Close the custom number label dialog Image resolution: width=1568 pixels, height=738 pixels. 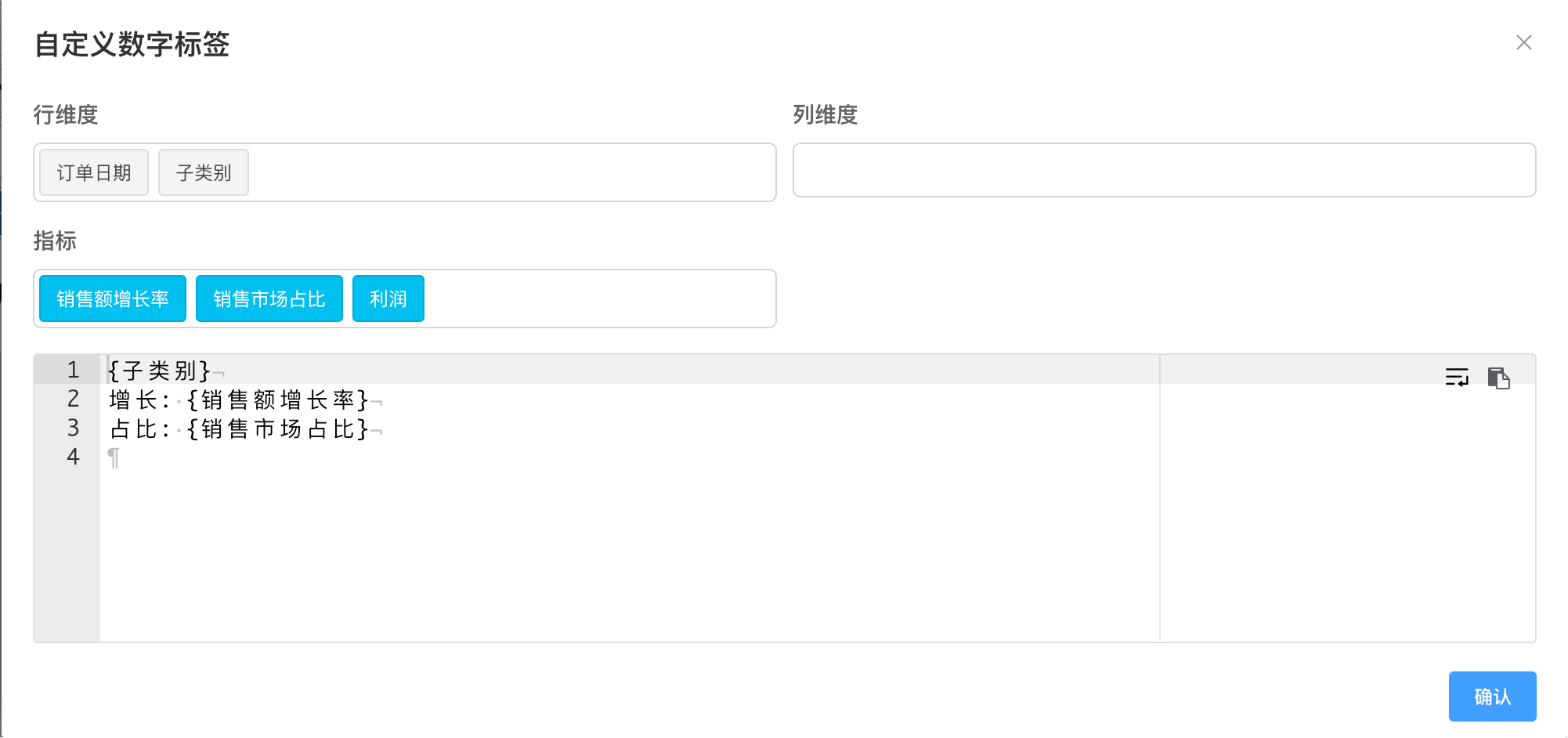(x=1523, y=42)
